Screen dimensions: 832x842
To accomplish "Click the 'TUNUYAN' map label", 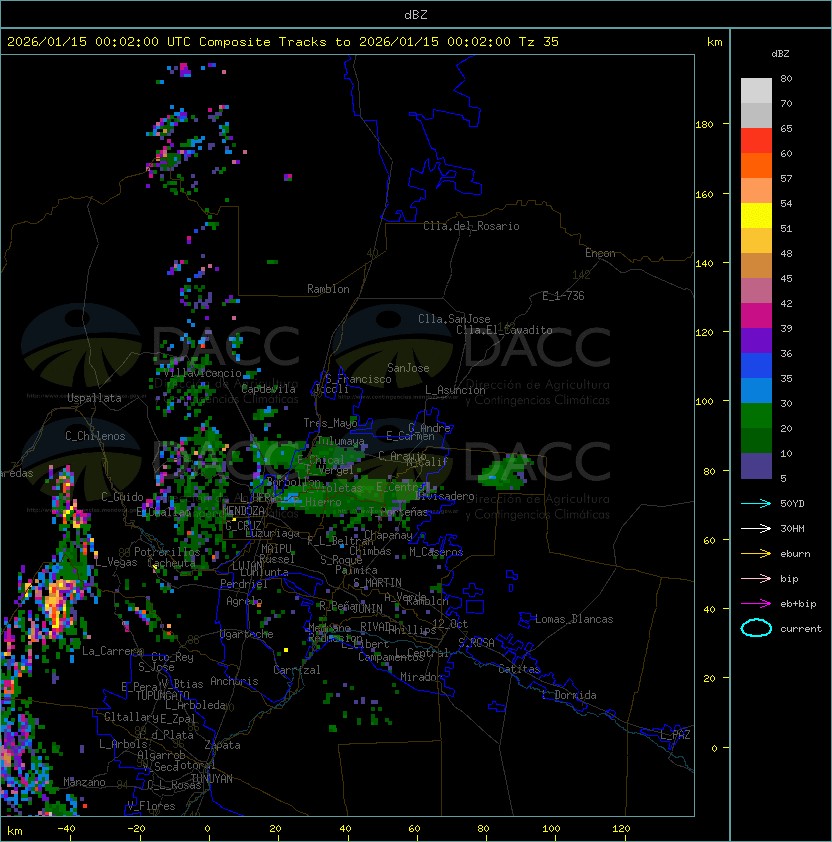I will (212, 779).
